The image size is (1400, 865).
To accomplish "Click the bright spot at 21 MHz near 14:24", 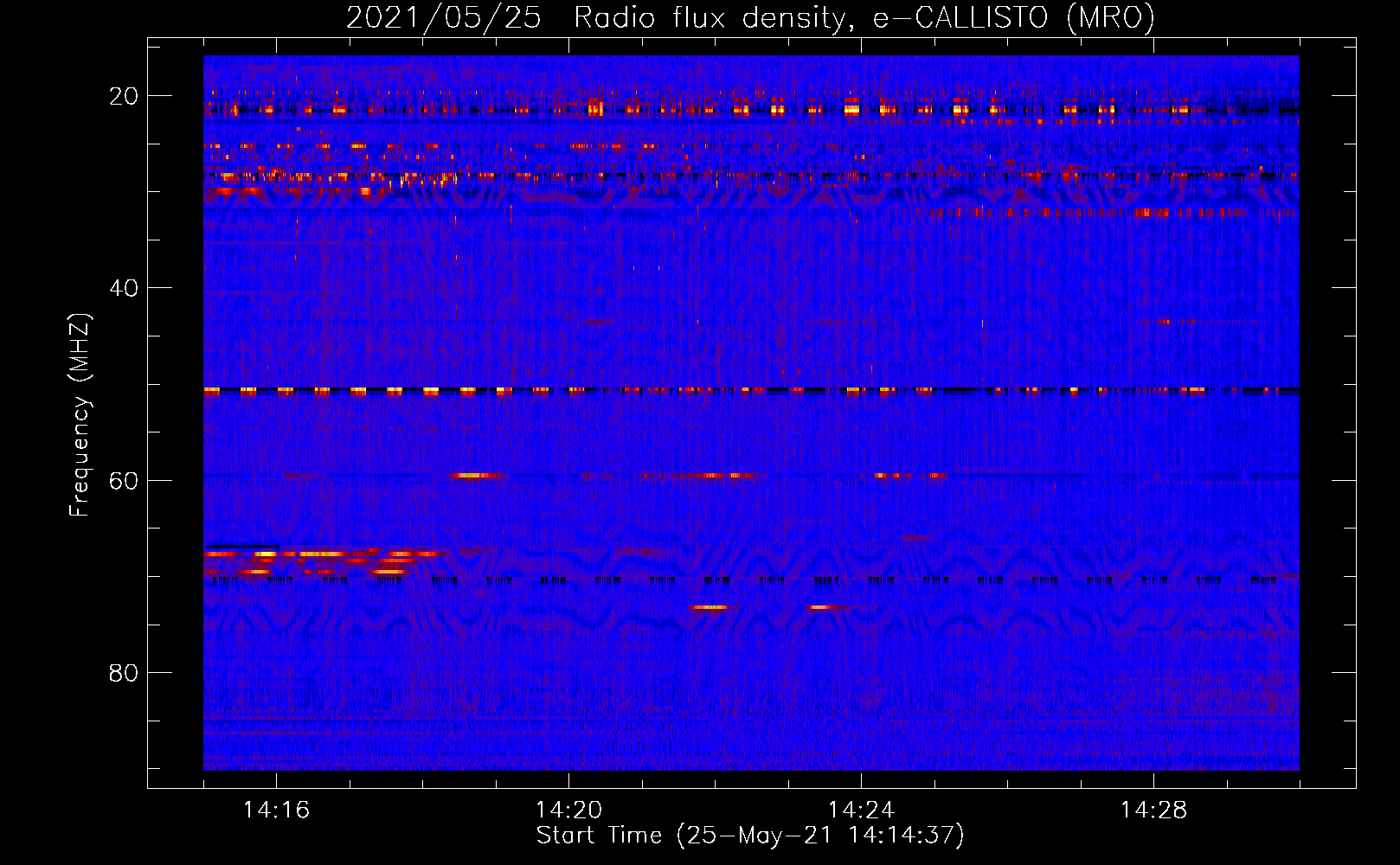I will [852, 109].
